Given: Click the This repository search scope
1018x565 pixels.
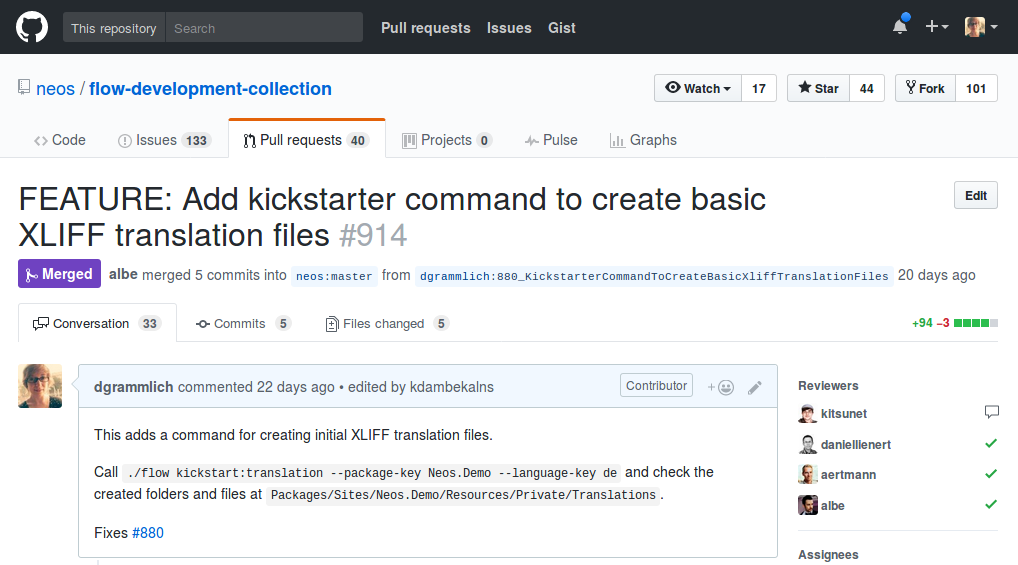Looking at the screenshot, I should pos(114,28).
